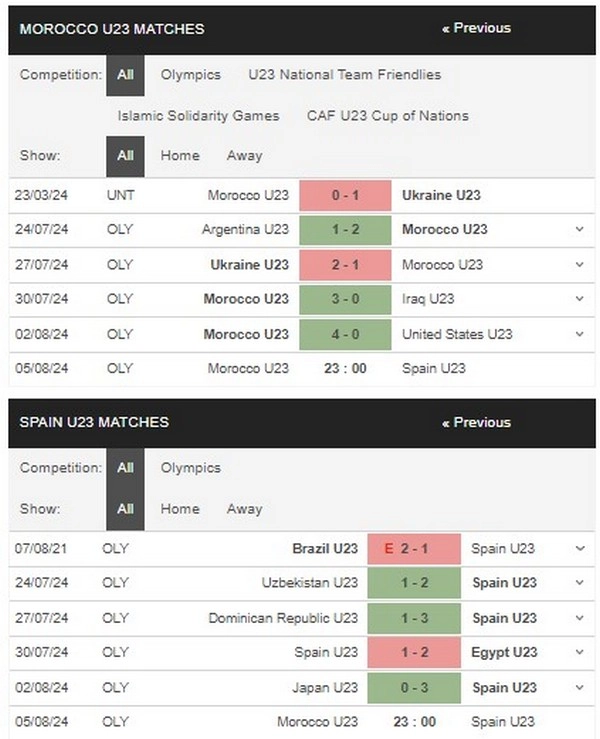Expand Morocco U23 vs United States U23 chevron

[579, 334]
